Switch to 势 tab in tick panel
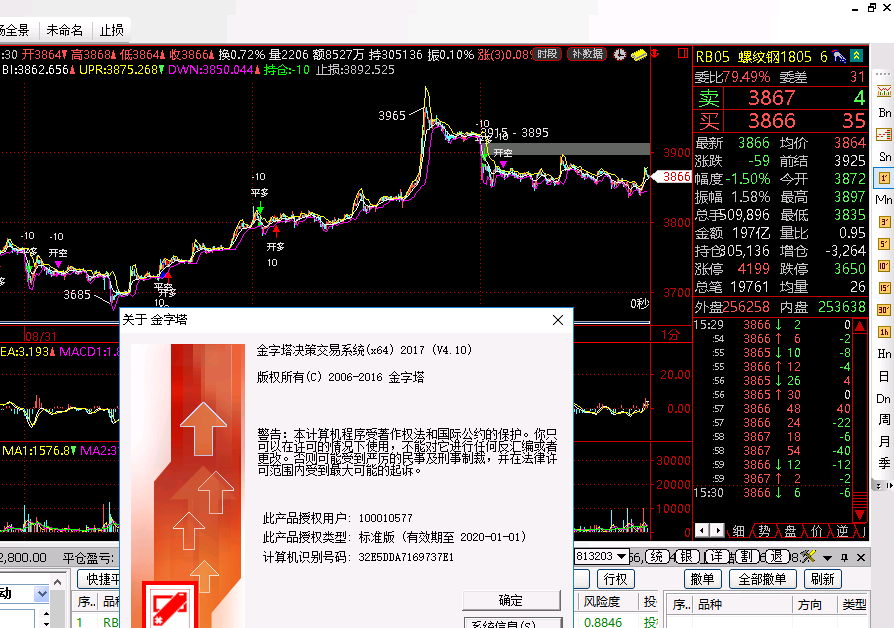The width and height of the screenshot is (894, 628). [x=765, y=532]
